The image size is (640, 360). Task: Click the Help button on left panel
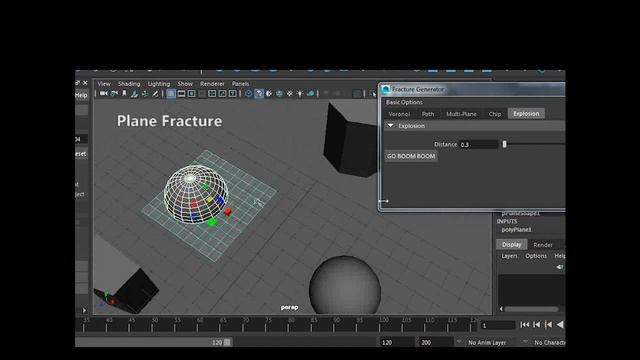[81, 95]
